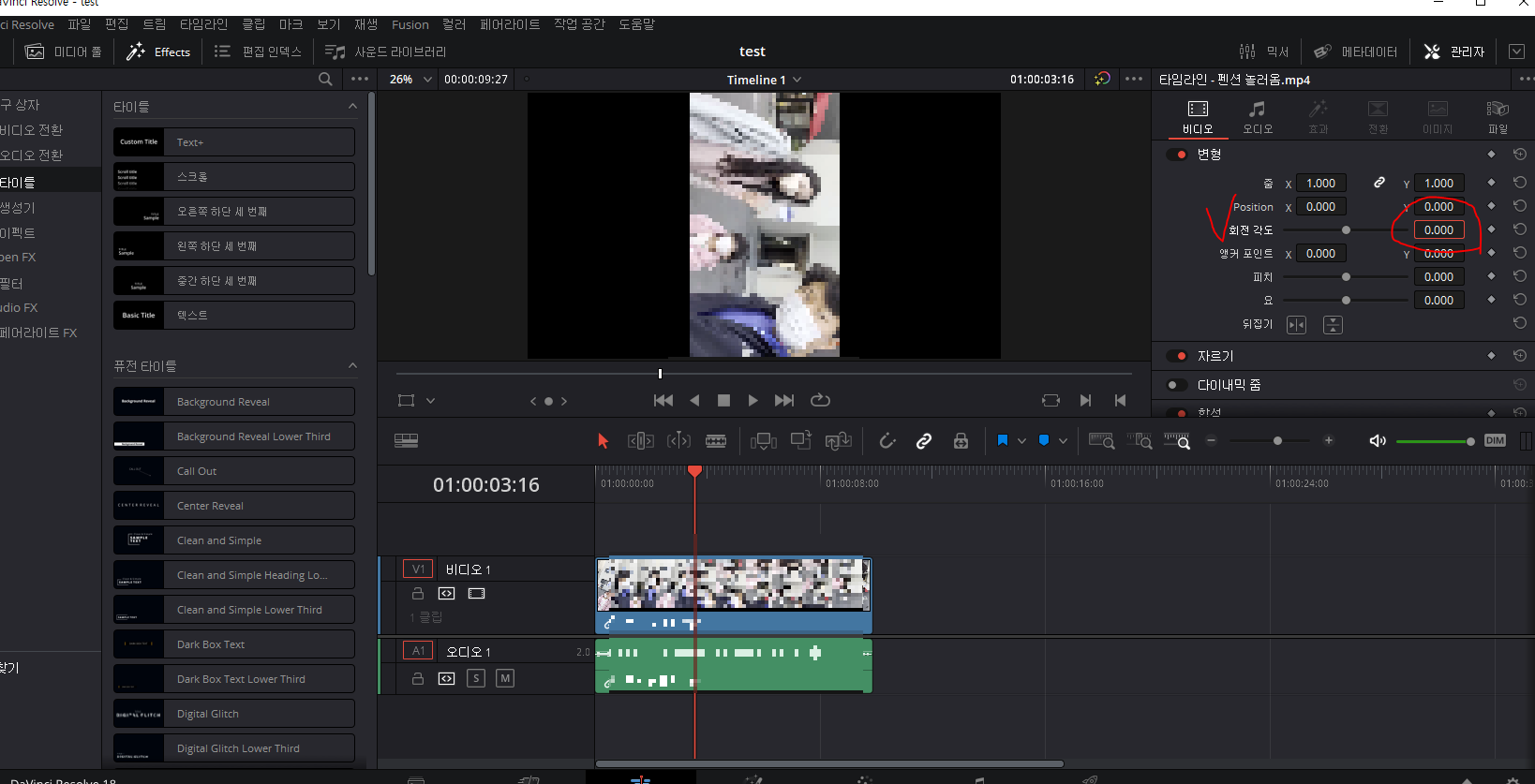This screenshot has width=1535, height=784.
Task: Open the 26% viewer zoom dropdown
Action: pos(410,80)
